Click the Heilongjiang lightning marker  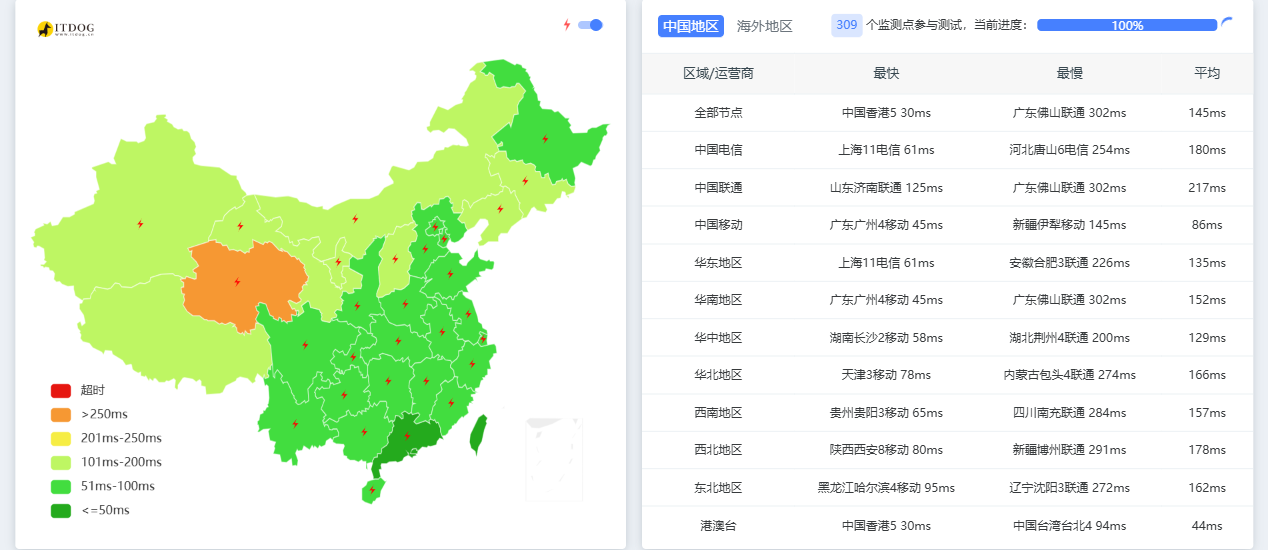[545, 139]
